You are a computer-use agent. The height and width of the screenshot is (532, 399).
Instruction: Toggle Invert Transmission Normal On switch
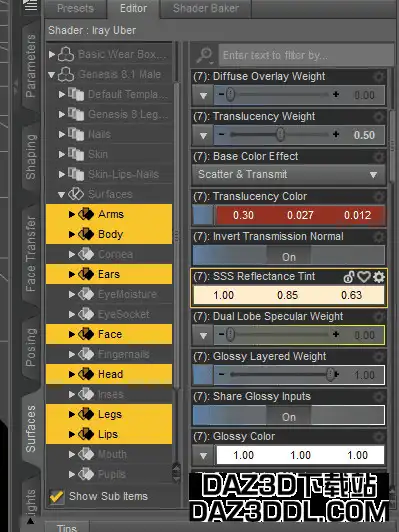[289, 256]
